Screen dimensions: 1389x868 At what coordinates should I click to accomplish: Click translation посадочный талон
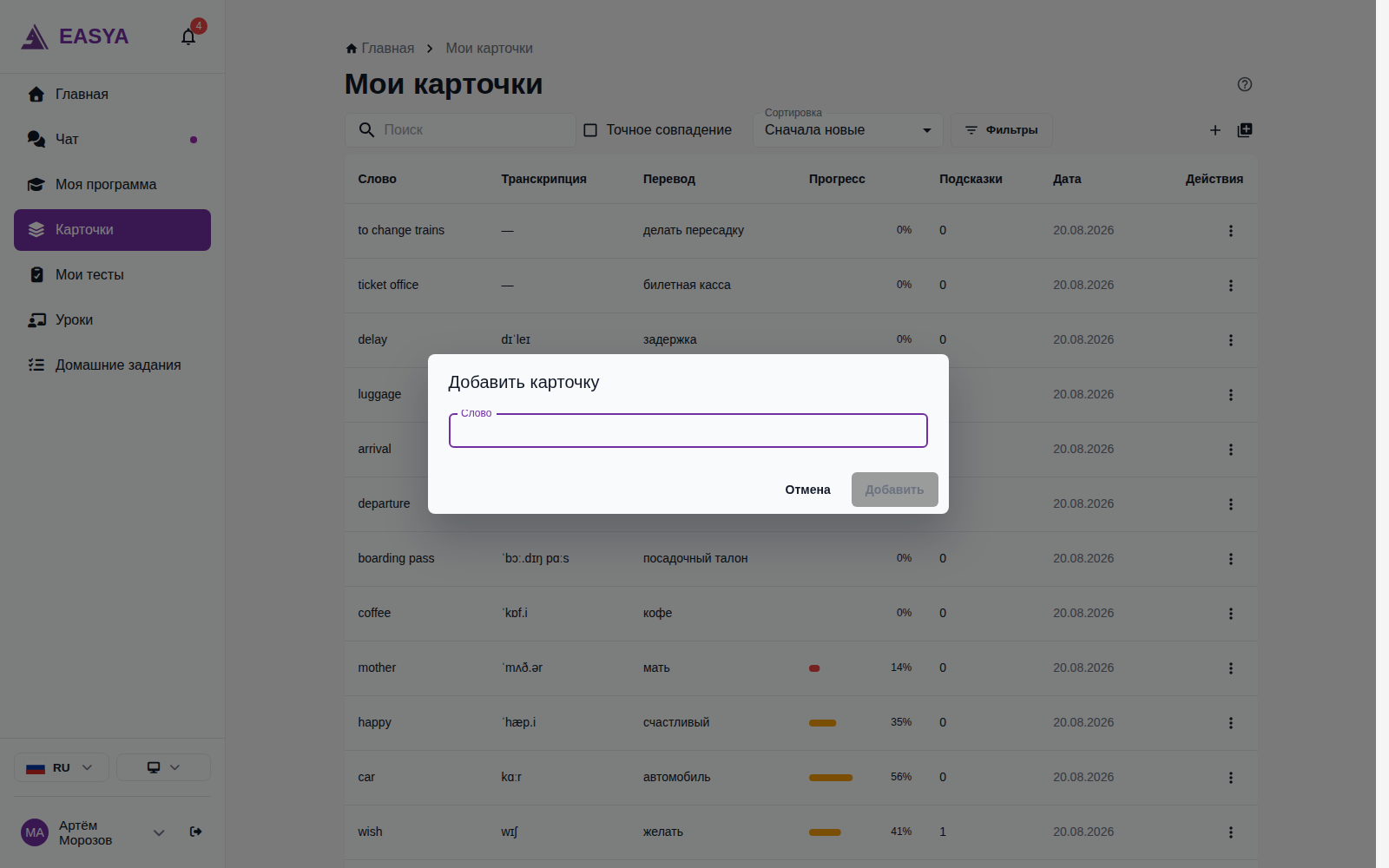pyautogui.click(x=695, y=558)
